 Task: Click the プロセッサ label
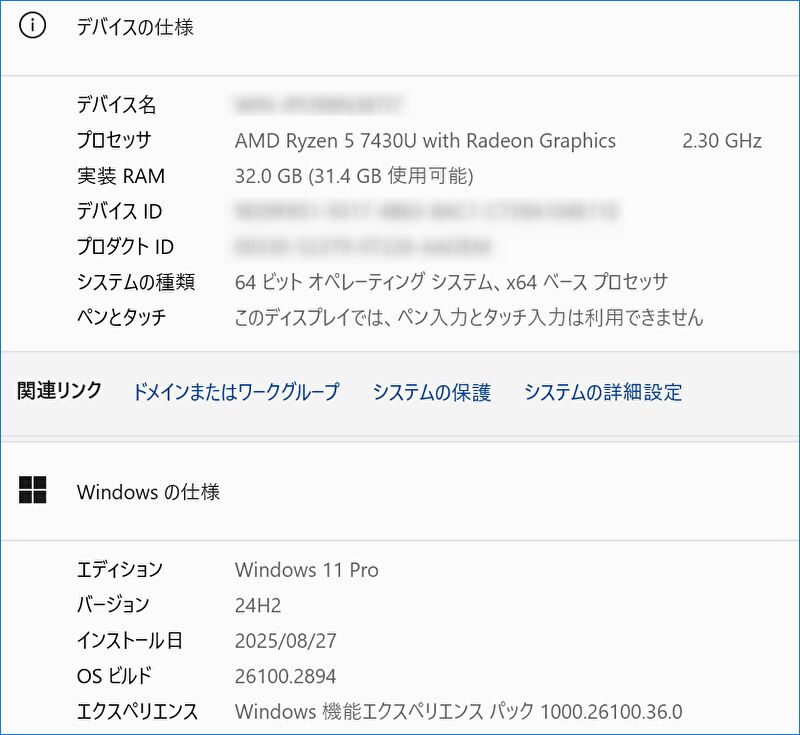coord(114,140)
